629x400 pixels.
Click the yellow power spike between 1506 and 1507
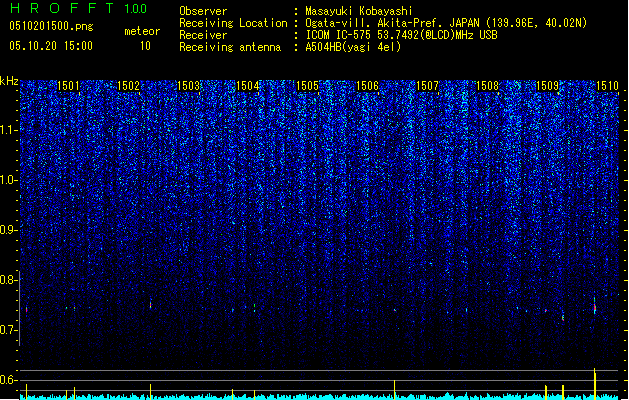click(x=394, y=390)
